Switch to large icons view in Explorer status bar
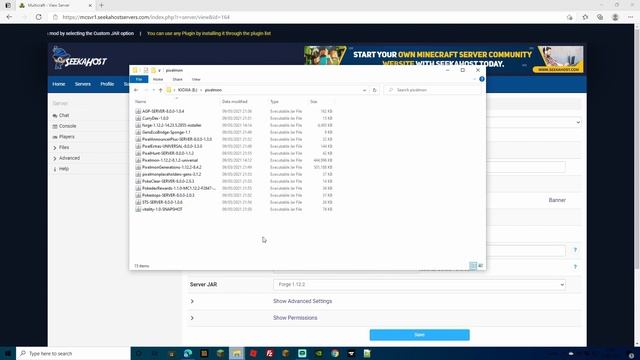 pyautogui.click(x=480, y=266)
